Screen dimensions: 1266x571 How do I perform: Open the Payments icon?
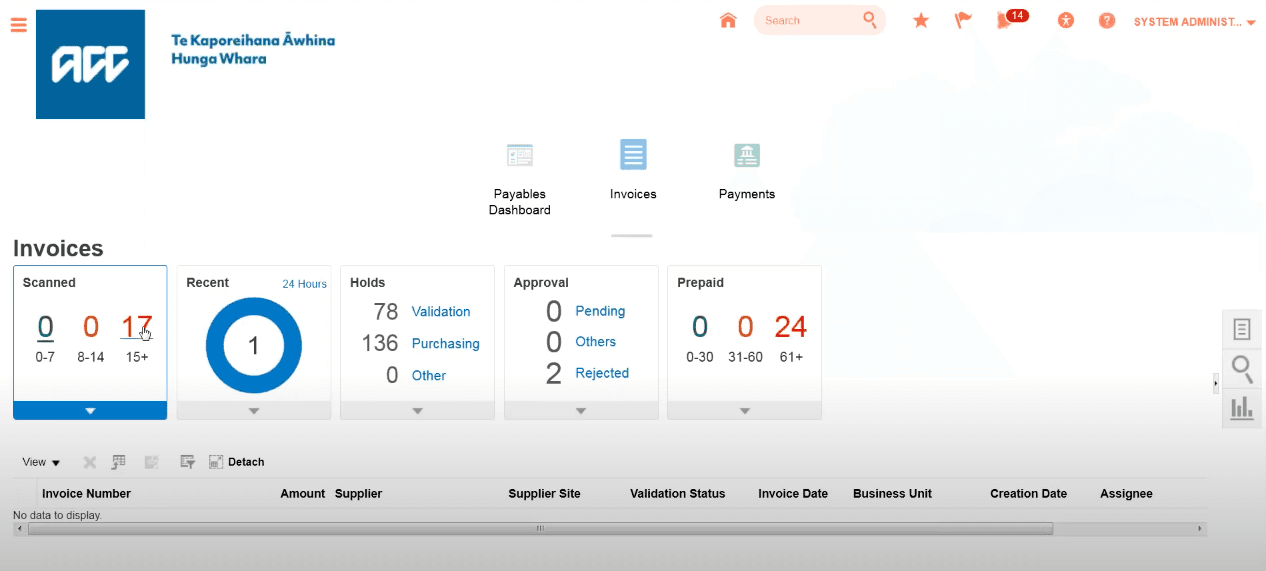point(747,155)
